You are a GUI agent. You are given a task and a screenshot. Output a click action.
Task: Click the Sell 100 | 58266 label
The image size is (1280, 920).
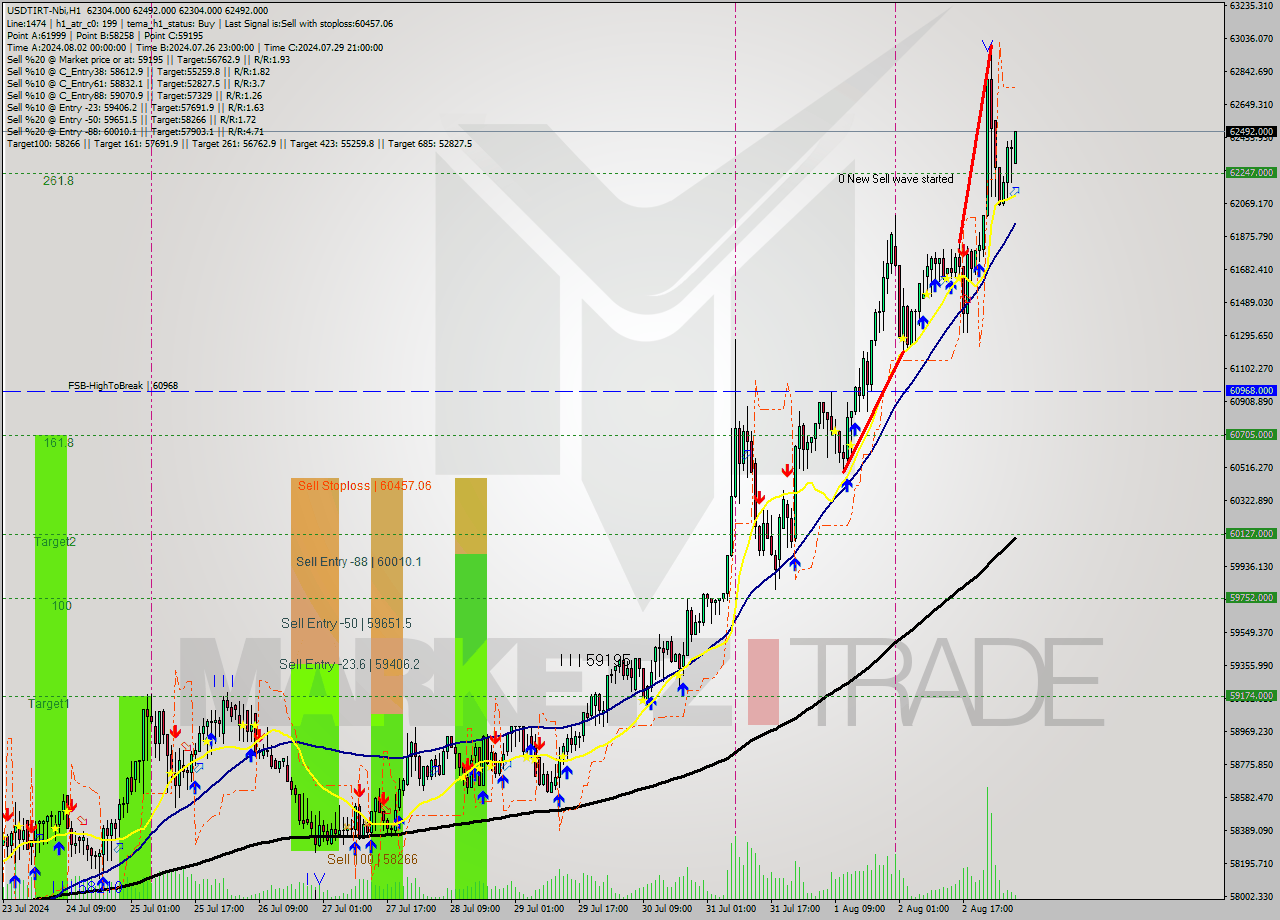tap(372, 859)
